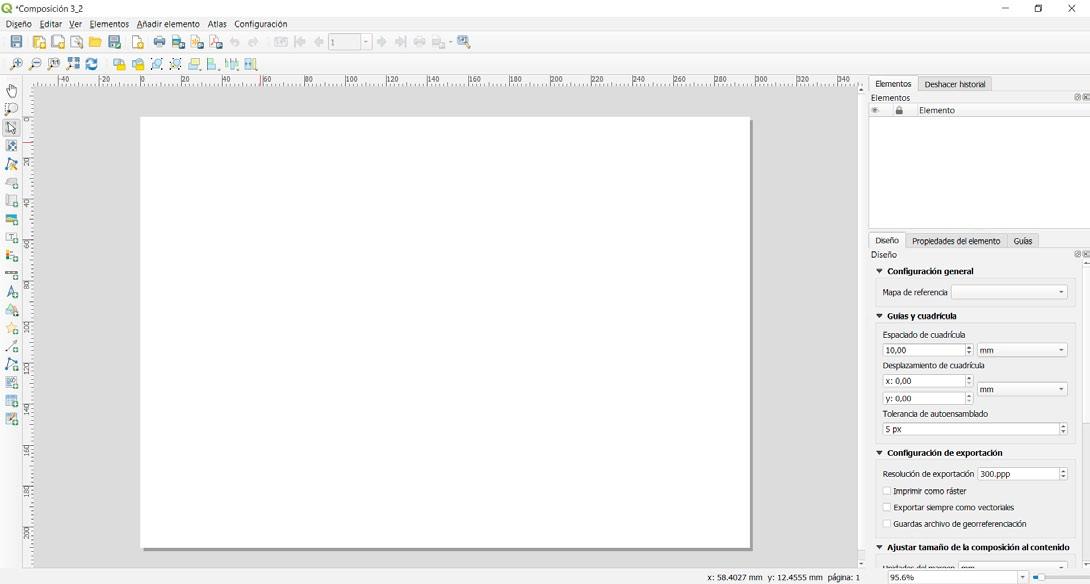The image size is (1090, 584).
Task: Refresh the layout view
Action: (91, 64)
